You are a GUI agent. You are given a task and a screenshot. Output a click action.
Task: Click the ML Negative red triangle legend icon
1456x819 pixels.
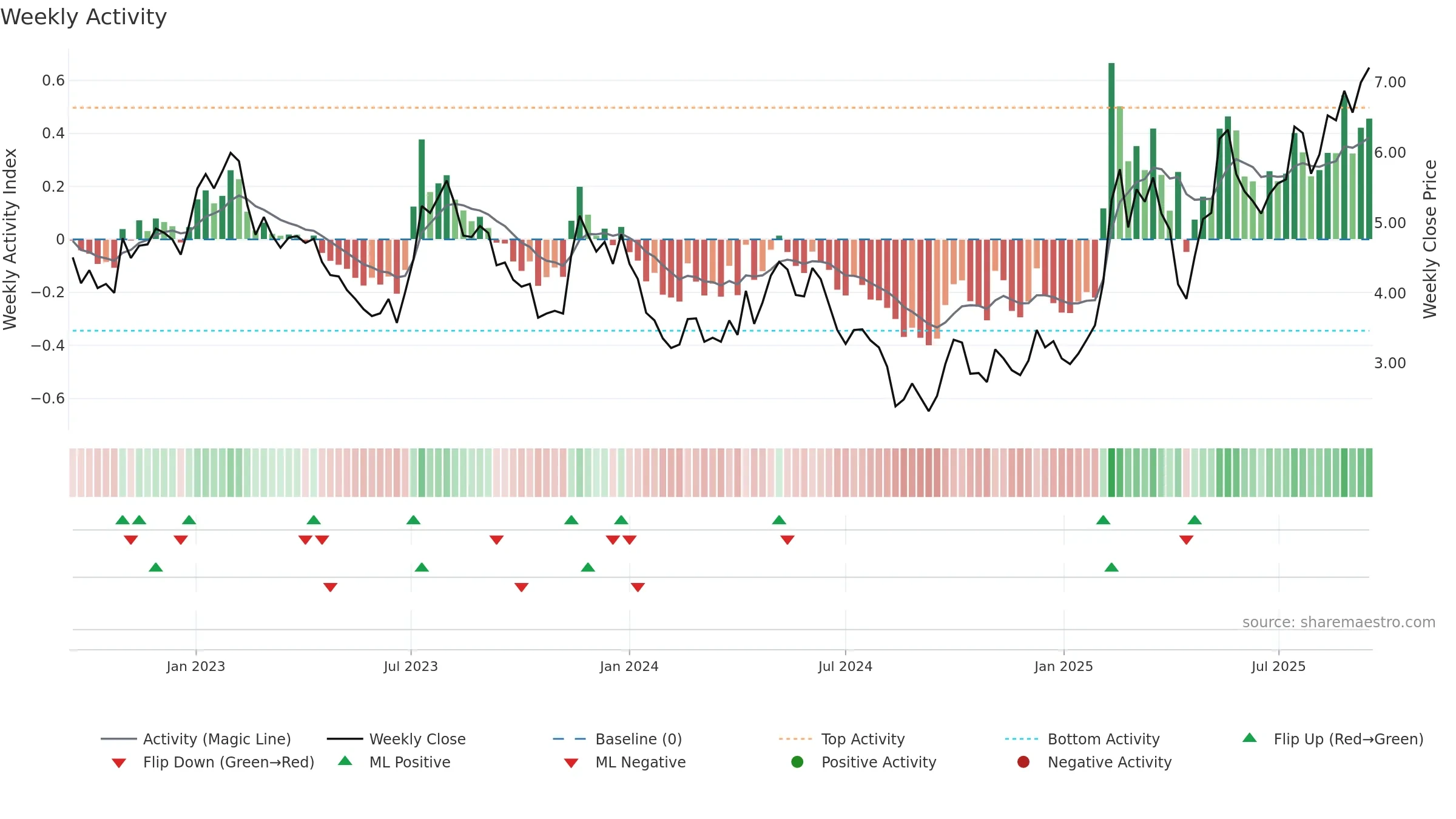[571, 763]
